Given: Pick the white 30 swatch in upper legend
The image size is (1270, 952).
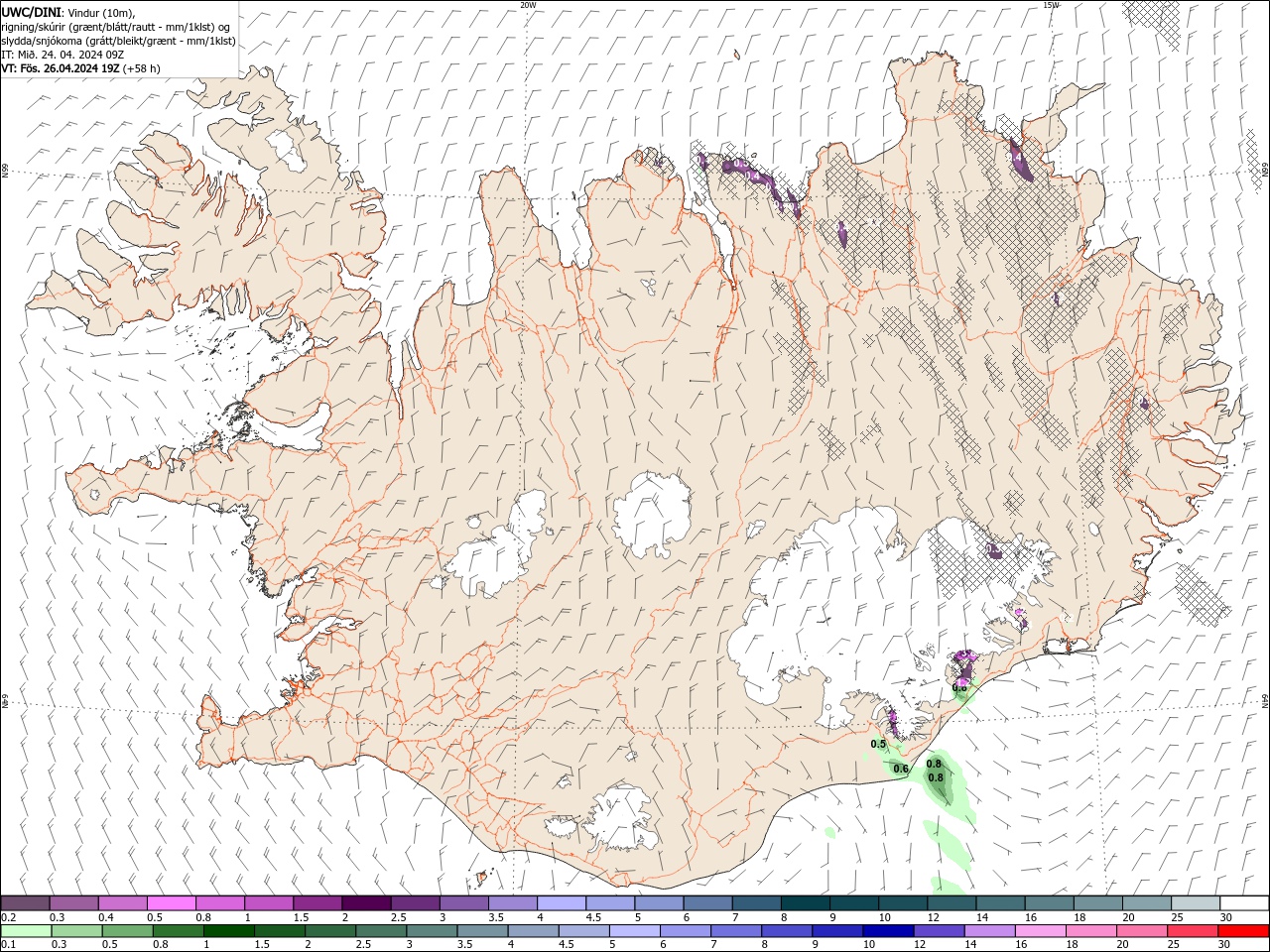Looking at the screenshot, I should 1244,903.
